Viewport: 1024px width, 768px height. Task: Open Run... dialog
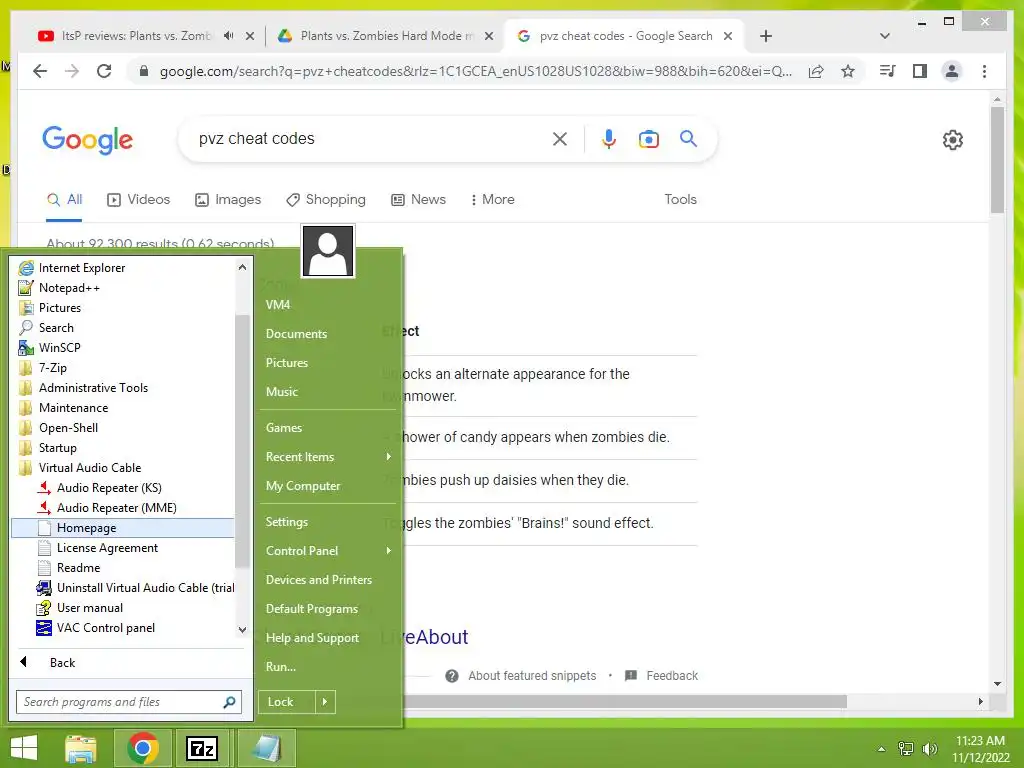click(x=328, y=667)
